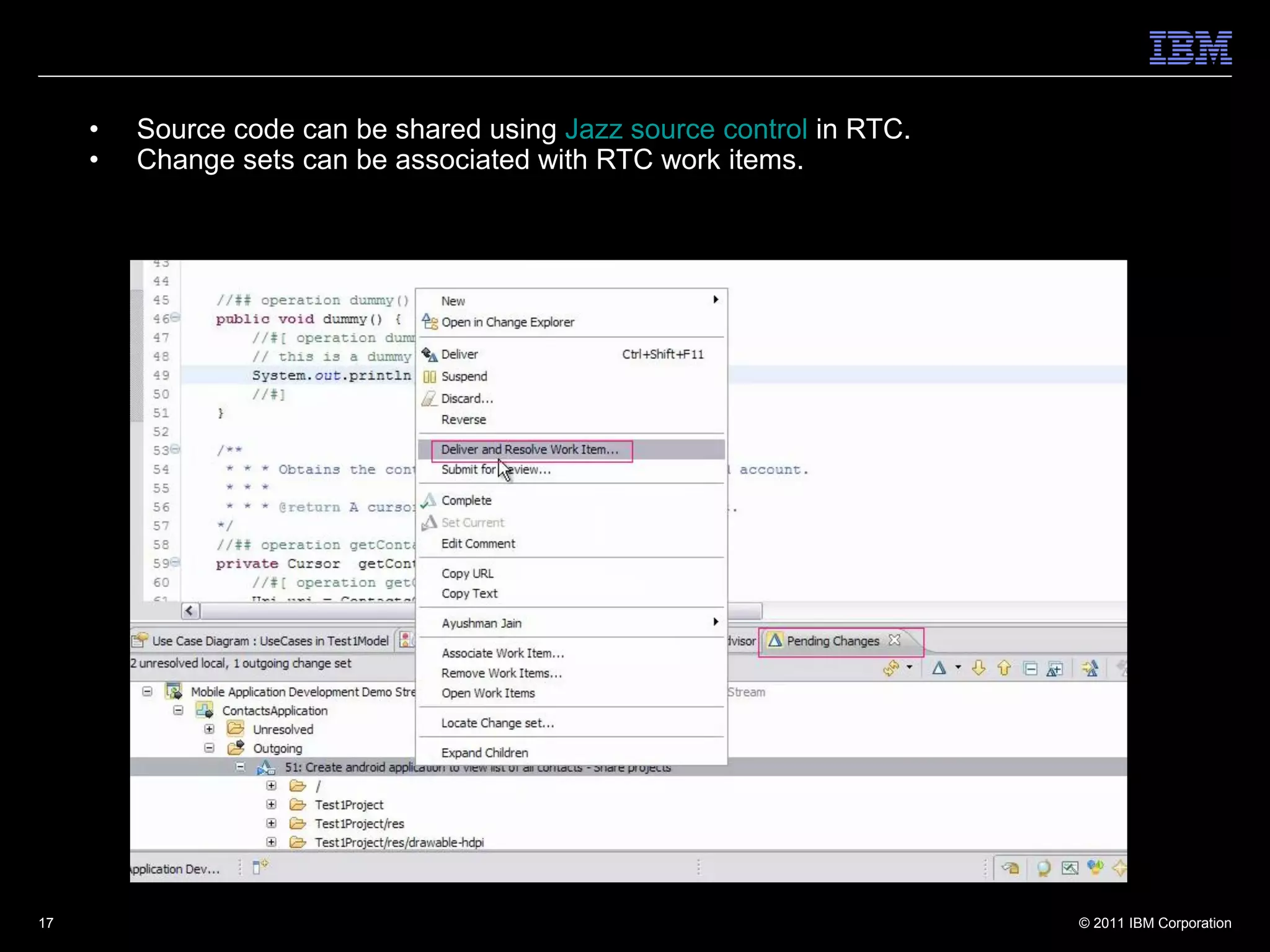
Task: Choose Open in Change Explorer menu entry
Action: pyautogui.click(x=571, y=322)
